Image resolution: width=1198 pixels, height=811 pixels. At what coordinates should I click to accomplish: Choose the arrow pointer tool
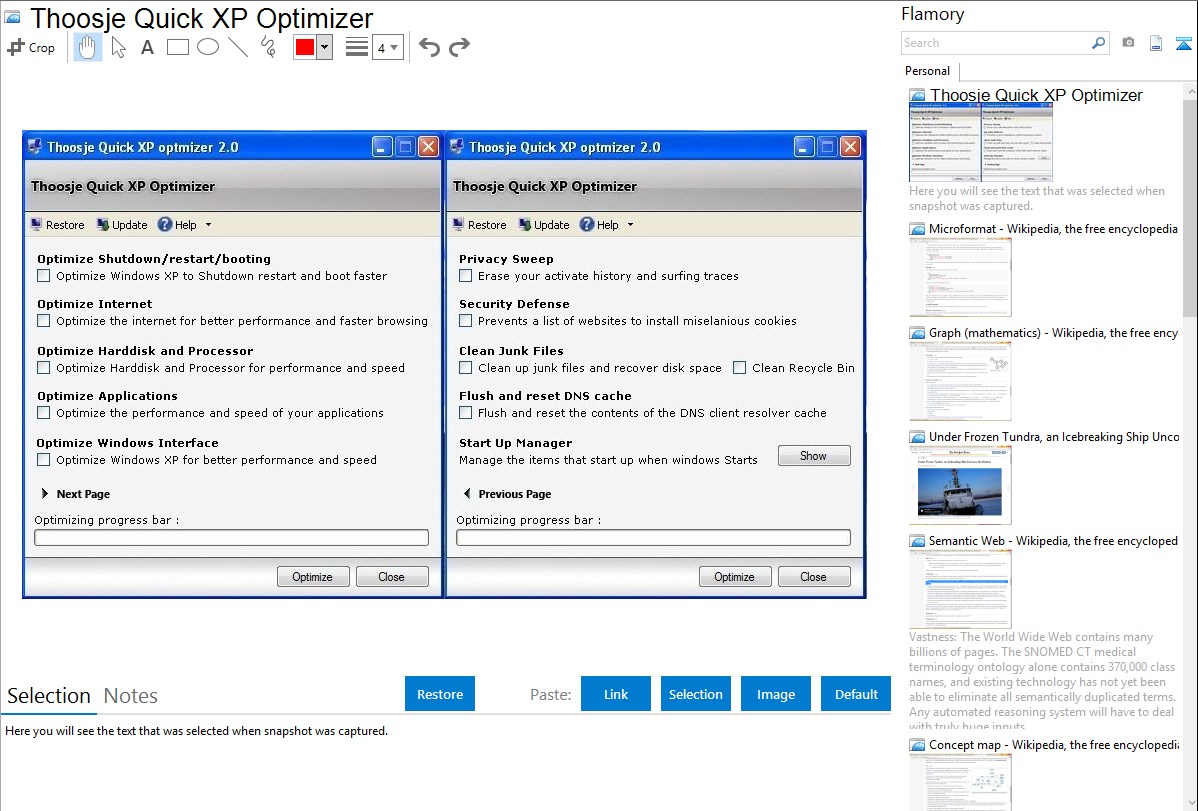[x=118, y=47]
